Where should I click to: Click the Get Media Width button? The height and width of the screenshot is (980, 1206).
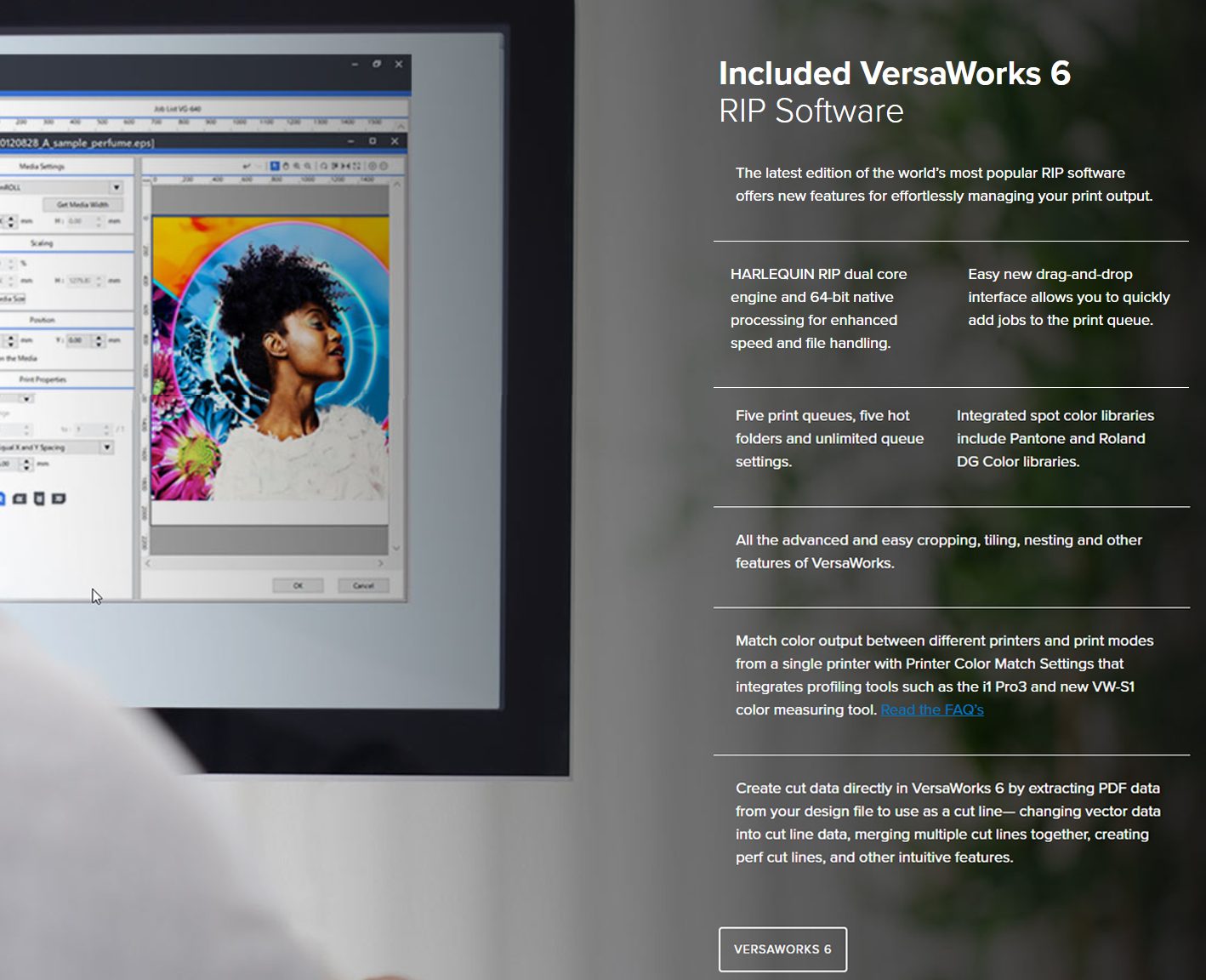pos(82,205)
